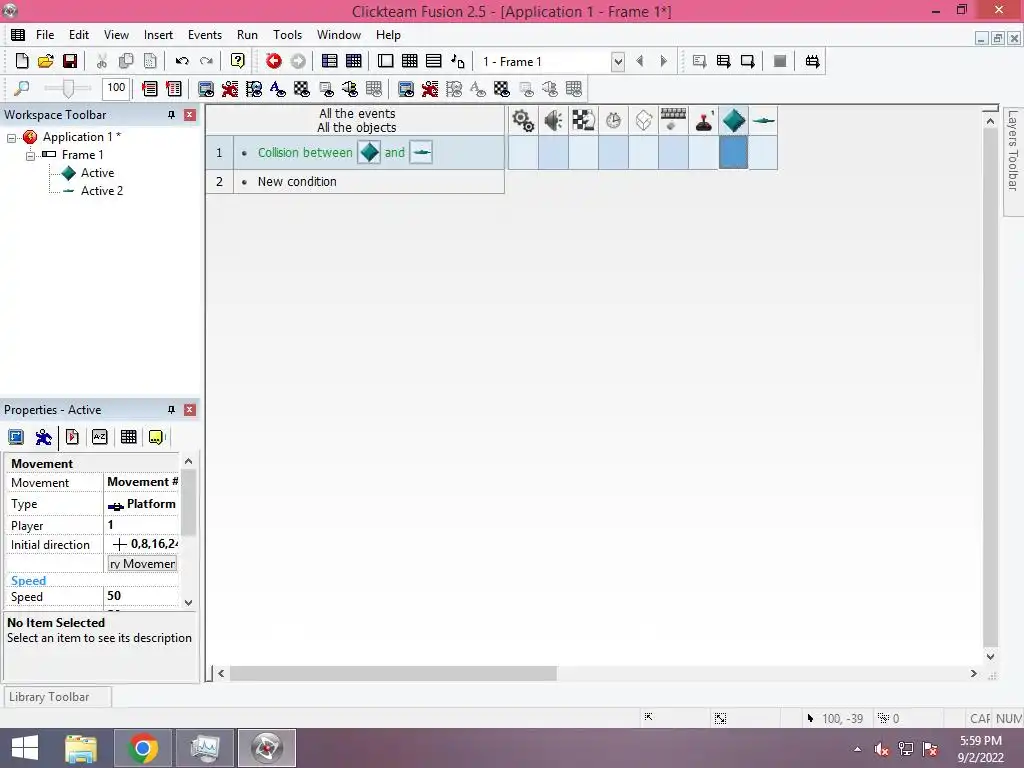Pin the Workspace Toolbar panel

(171, 115)
